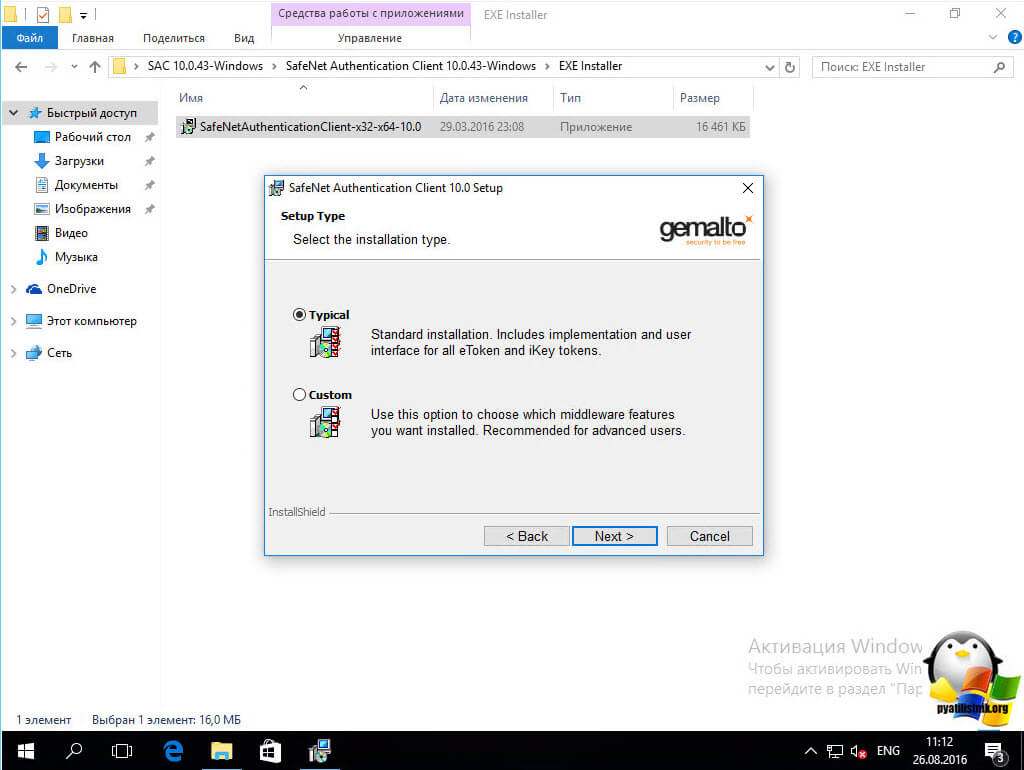Screen dimensions: 1024x770
Task: Click the Custom installation icon
Action: click(x=325, y=422)
